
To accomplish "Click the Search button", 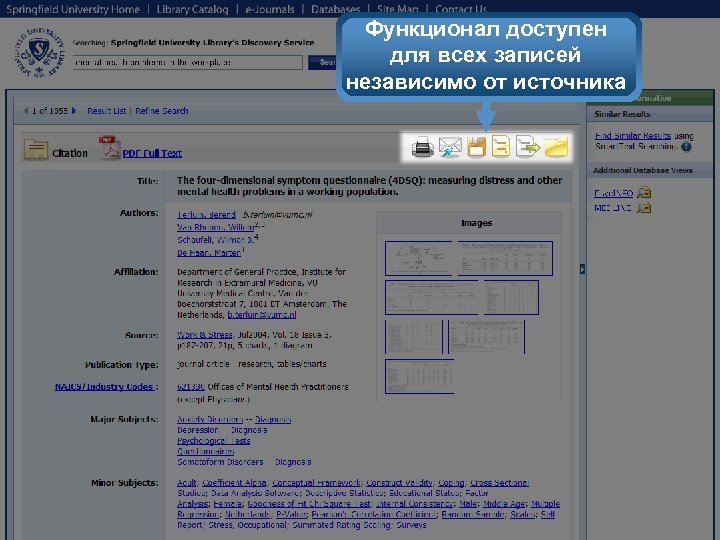I will coord(322,62).
